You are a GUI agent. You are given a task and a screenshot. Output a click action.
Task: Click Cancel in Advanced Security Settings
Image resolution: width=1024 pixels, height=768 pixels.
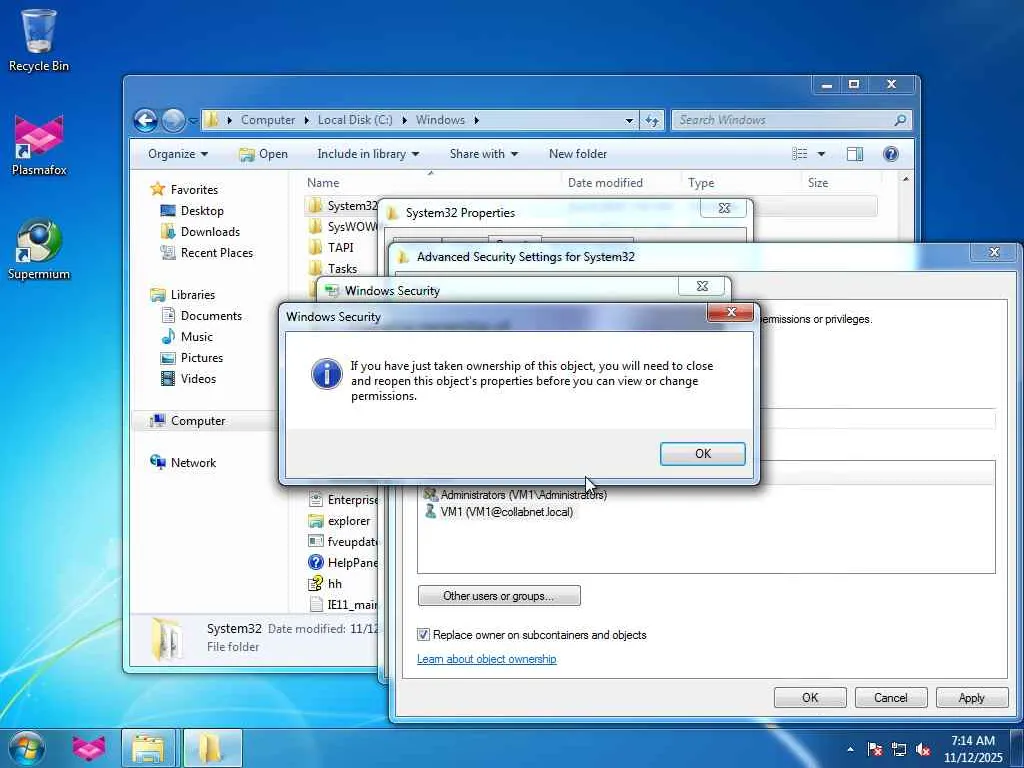click(x=891, y=697)
